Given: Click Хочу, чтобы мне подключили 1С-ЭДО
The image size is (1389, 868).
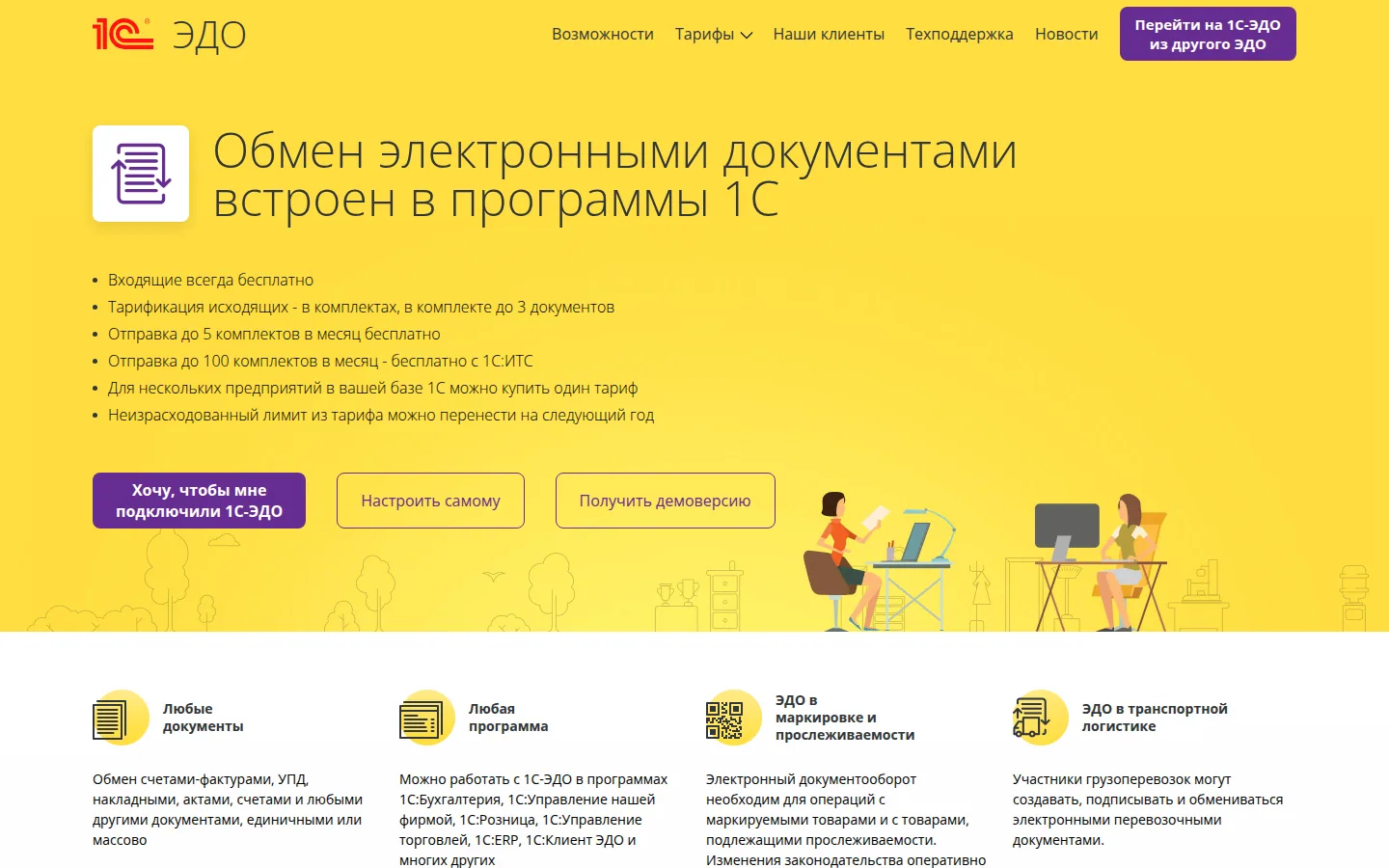Looking at the screenshot, I should (199, 501).
